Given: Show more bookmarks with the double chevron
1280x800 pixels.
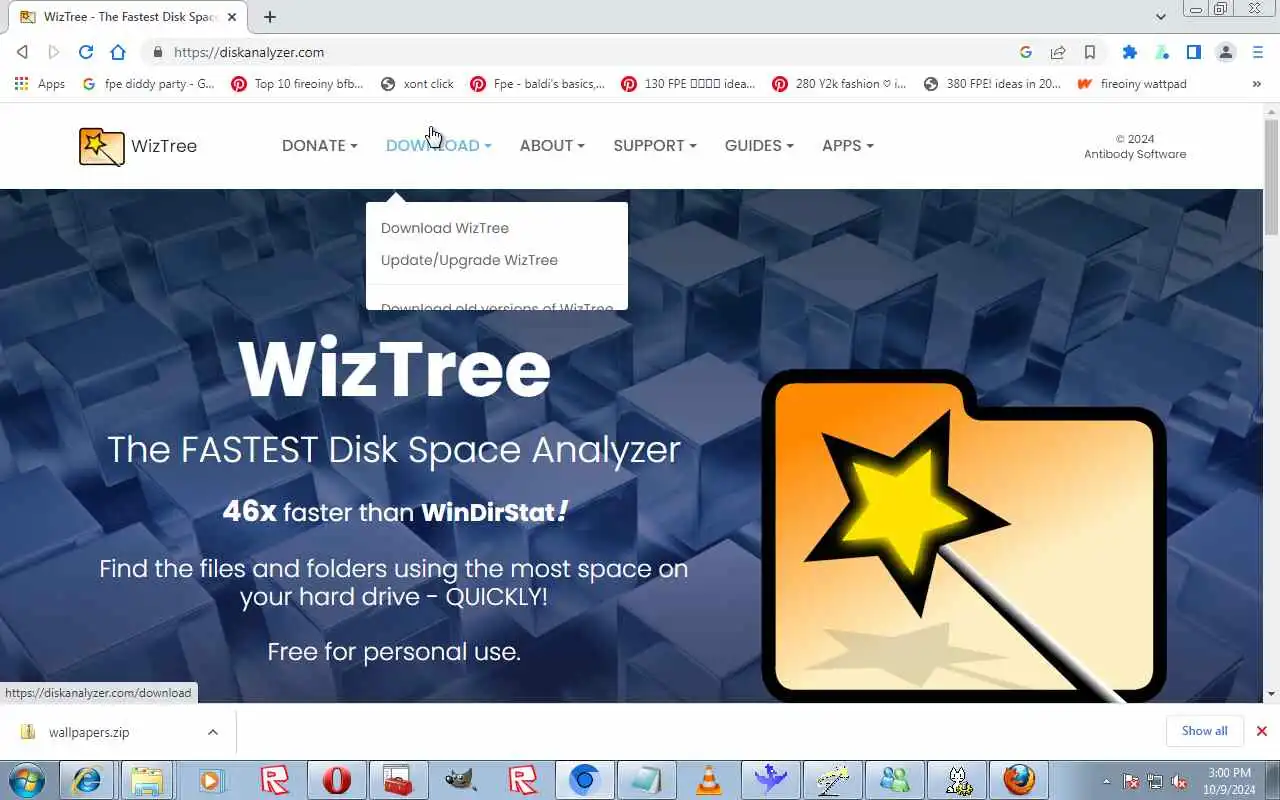Looking at the screenshot, I should tap(1257, 84).
